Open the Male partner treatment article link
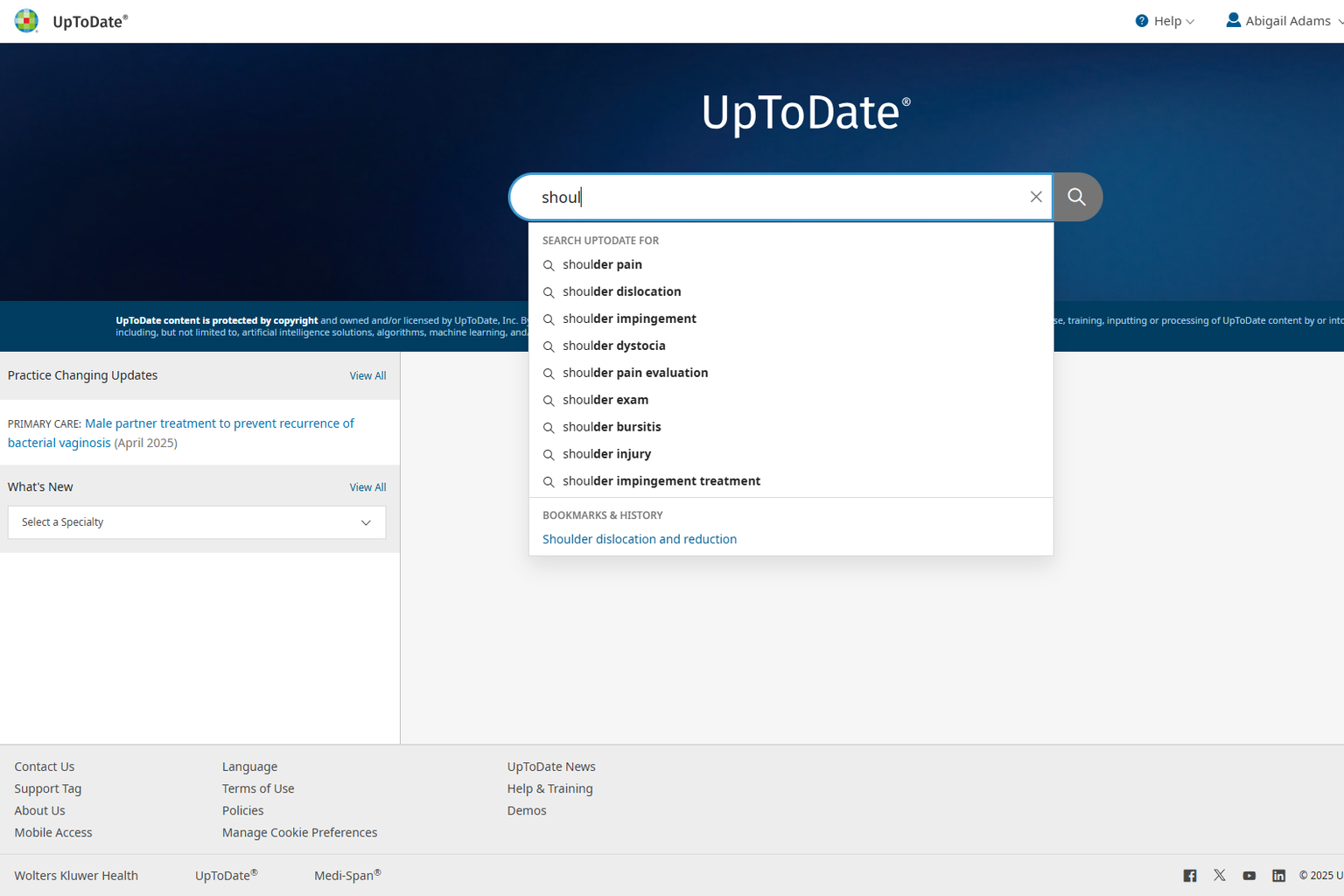Viewport: 1344px width, 896px height. click(x=219, y=423)
